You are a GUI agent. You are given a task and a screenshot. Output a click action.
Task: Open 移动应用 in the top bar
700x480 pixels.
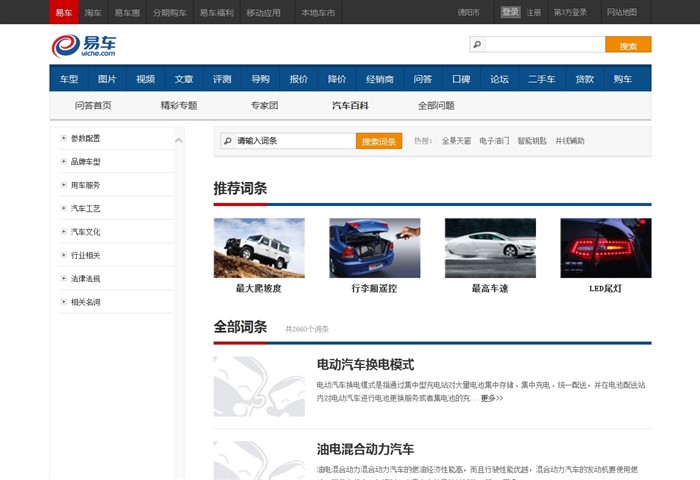pos(263,13)
